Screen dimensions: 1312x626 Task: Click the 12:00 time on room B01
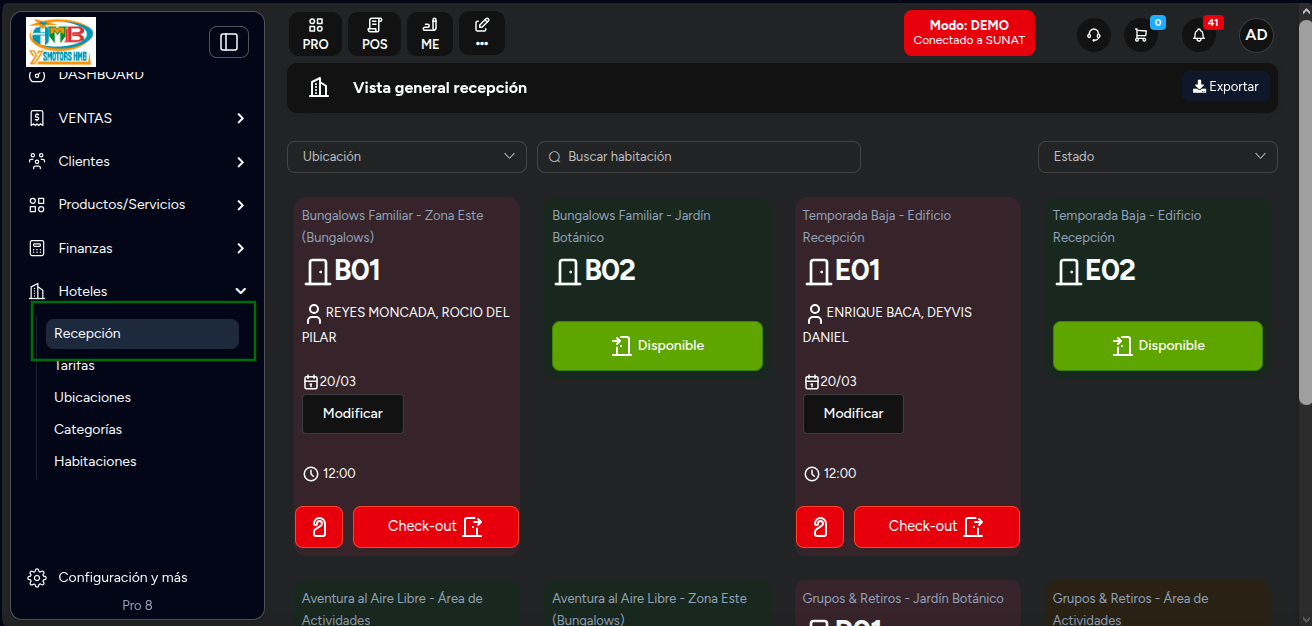pyautogui.click(x=329, y=474)
